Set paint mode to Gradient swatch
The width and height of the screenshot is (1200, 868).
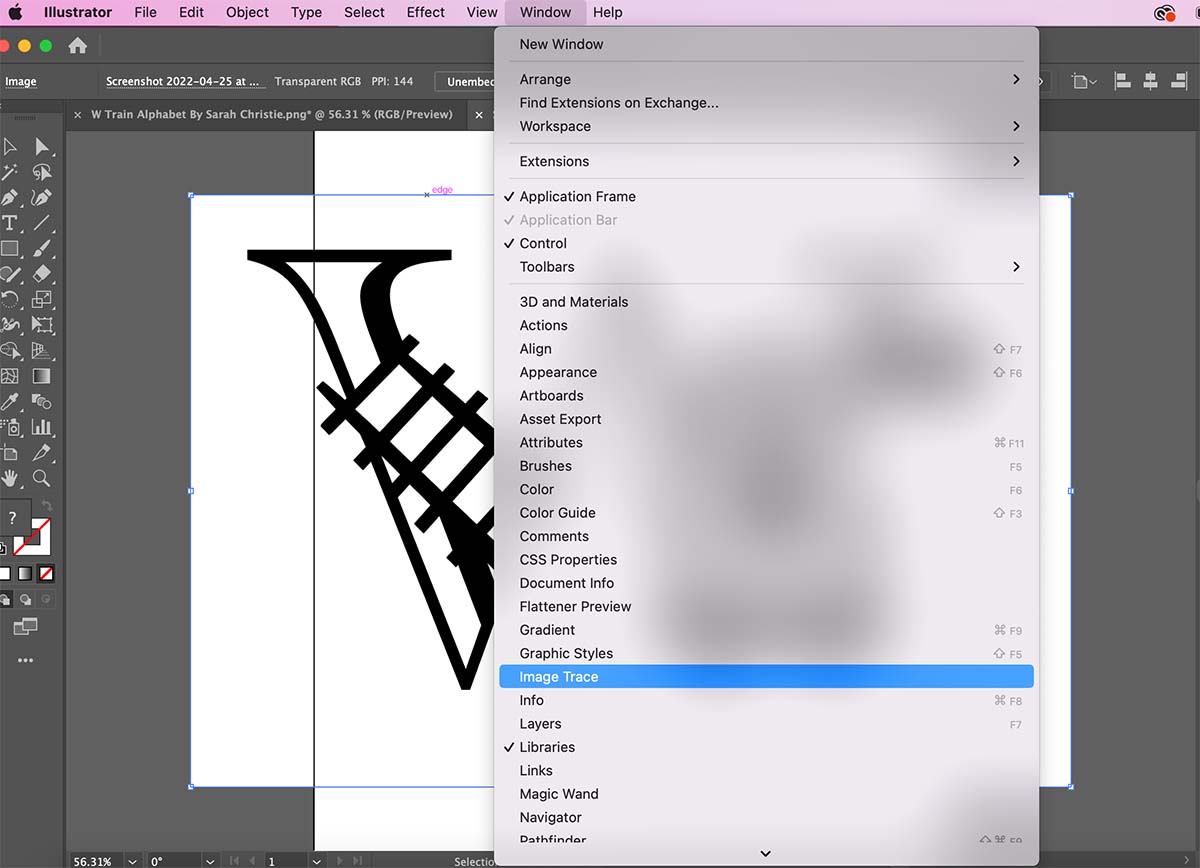[x=25, y=574]
